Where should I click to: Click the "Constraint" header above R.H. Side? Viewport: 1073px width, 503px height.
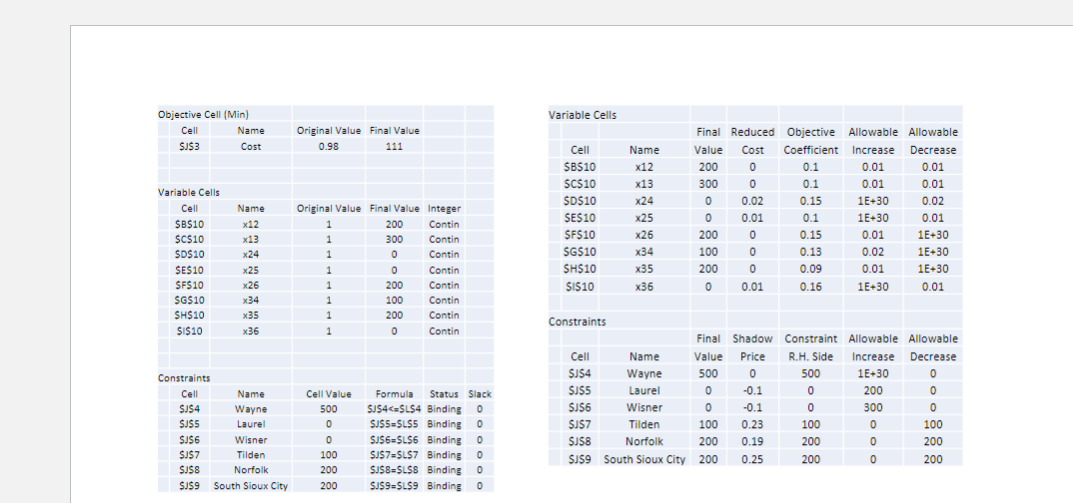click(x=811, y=339)
